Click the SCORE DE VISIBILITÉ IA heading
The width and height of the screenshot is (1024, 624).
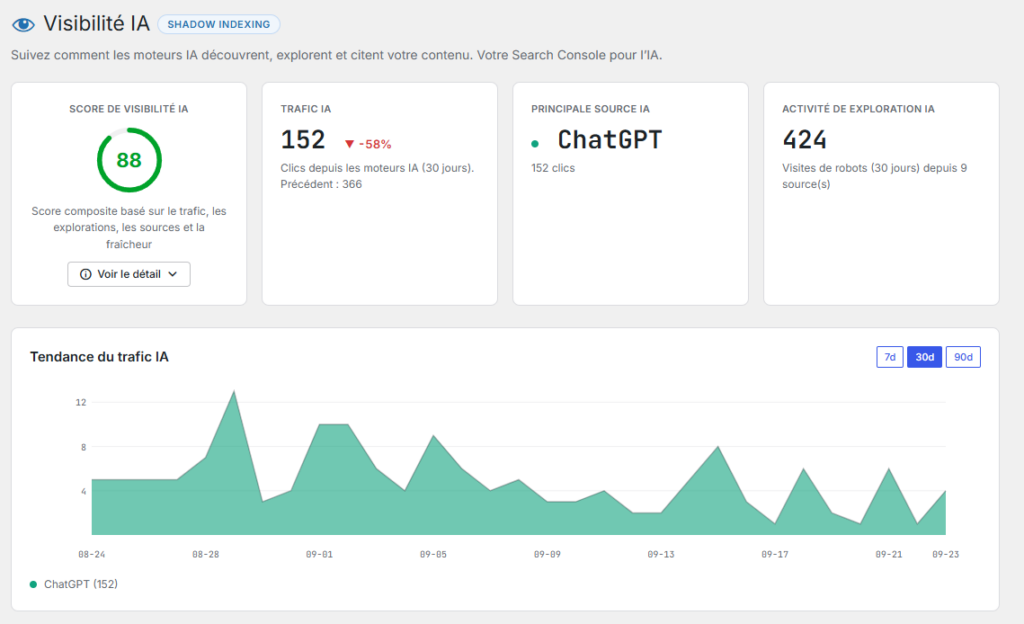tap(129, 109)
